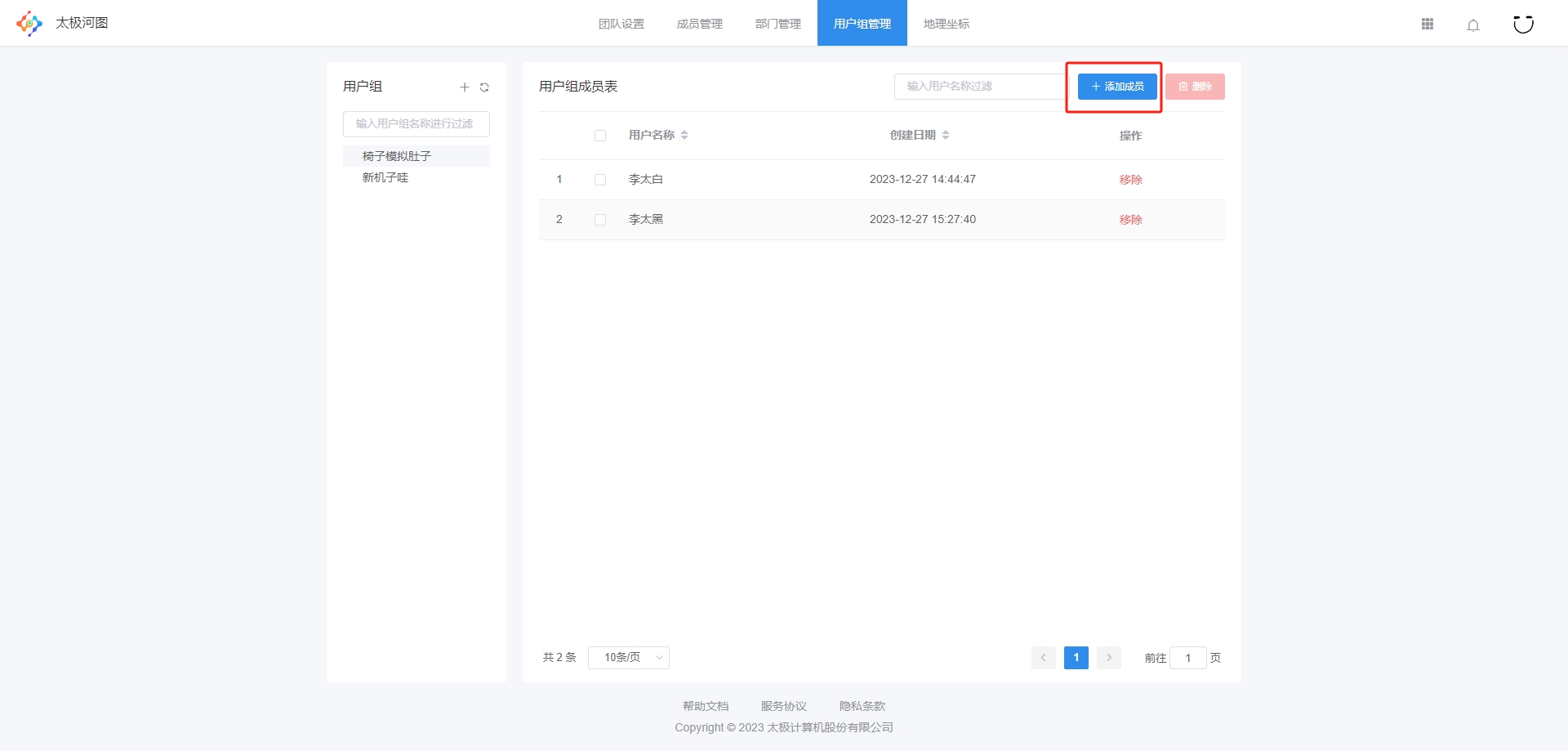Refresh the user group list
The image size is (1568, 751).
[x=484, y=87]
